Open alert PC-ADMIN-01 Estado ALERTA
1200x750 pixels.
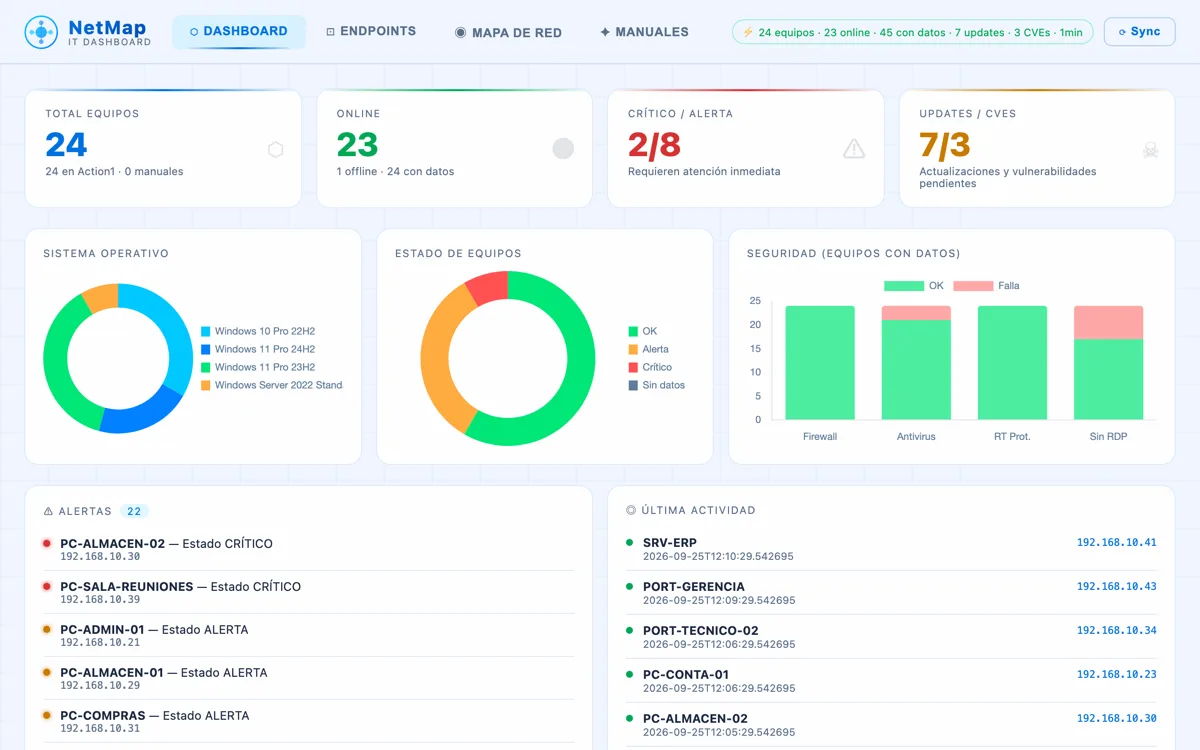point(308,635)
